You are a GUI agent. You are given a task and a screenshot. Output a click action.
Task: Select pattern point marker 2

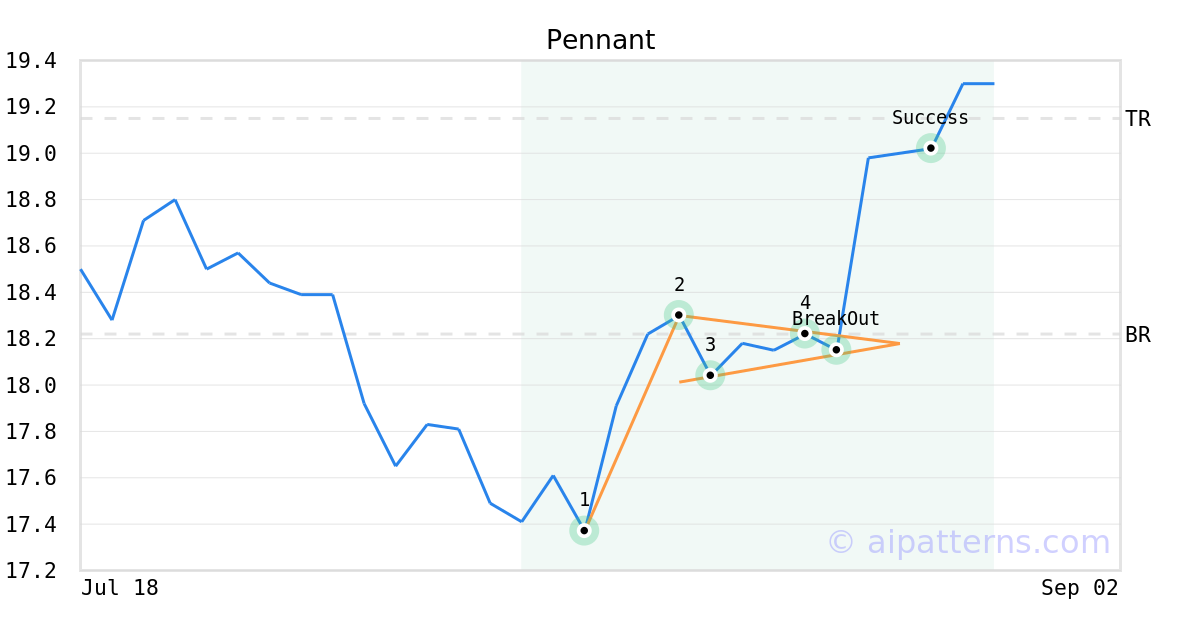coord(678,315)
